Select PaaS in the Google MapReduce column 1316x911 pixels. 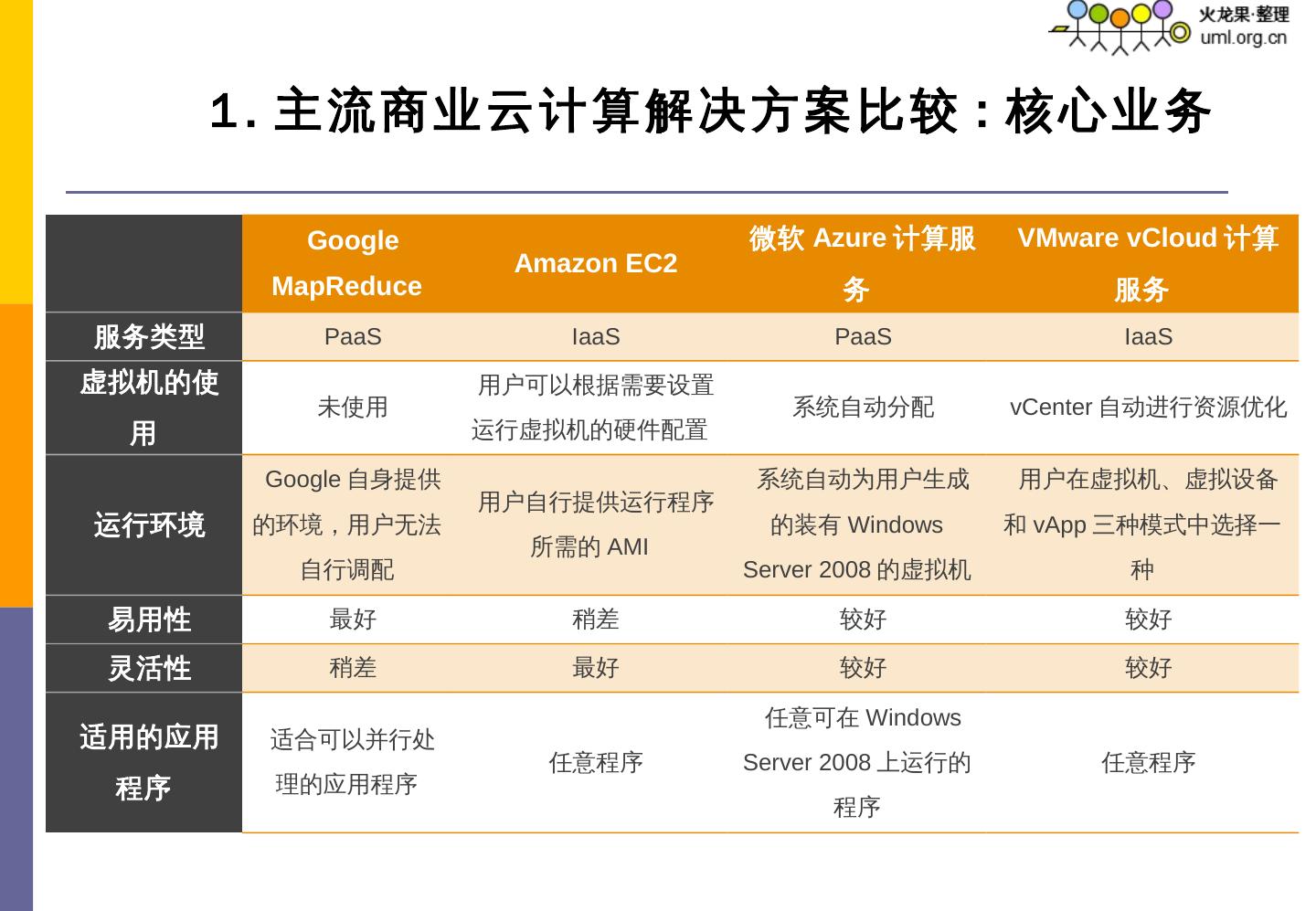tap(353, 336)
